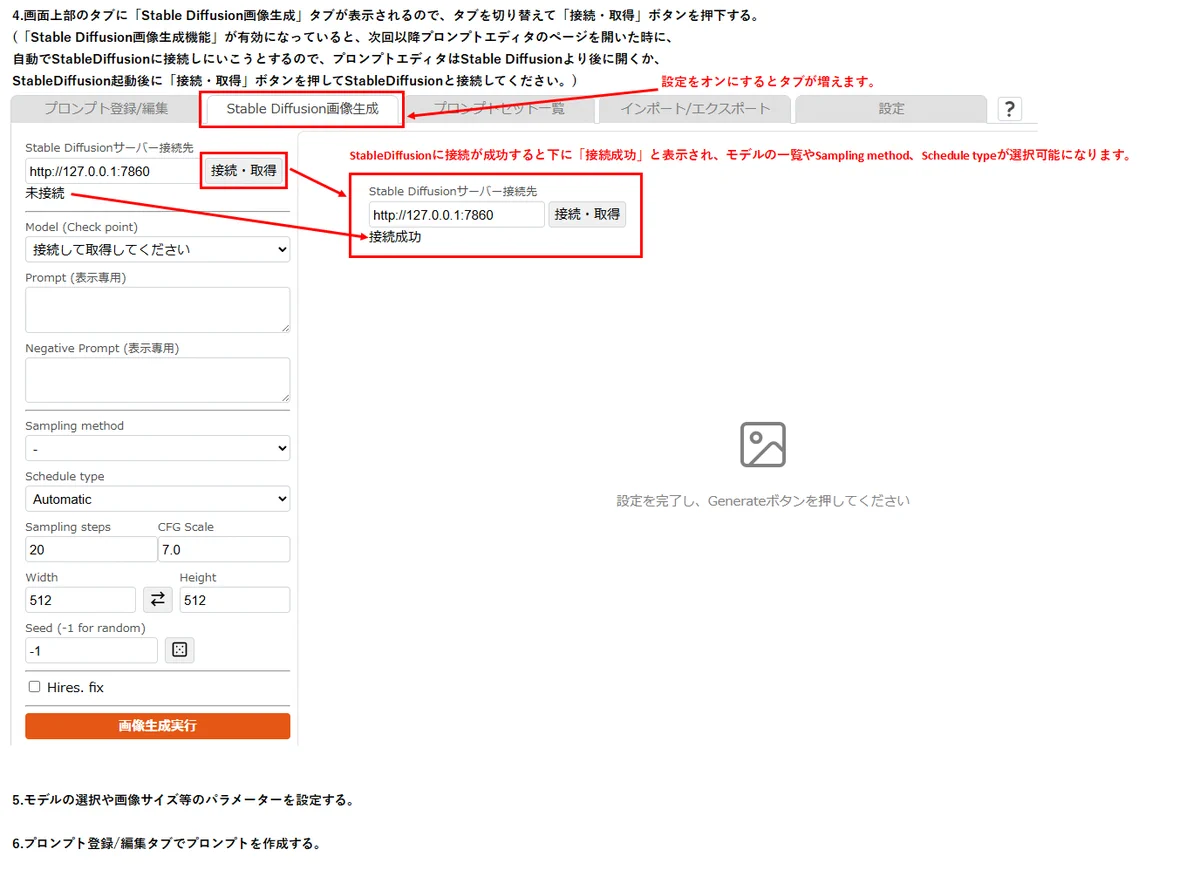
Task: Go to the 設定 tab
Action: 891,109
